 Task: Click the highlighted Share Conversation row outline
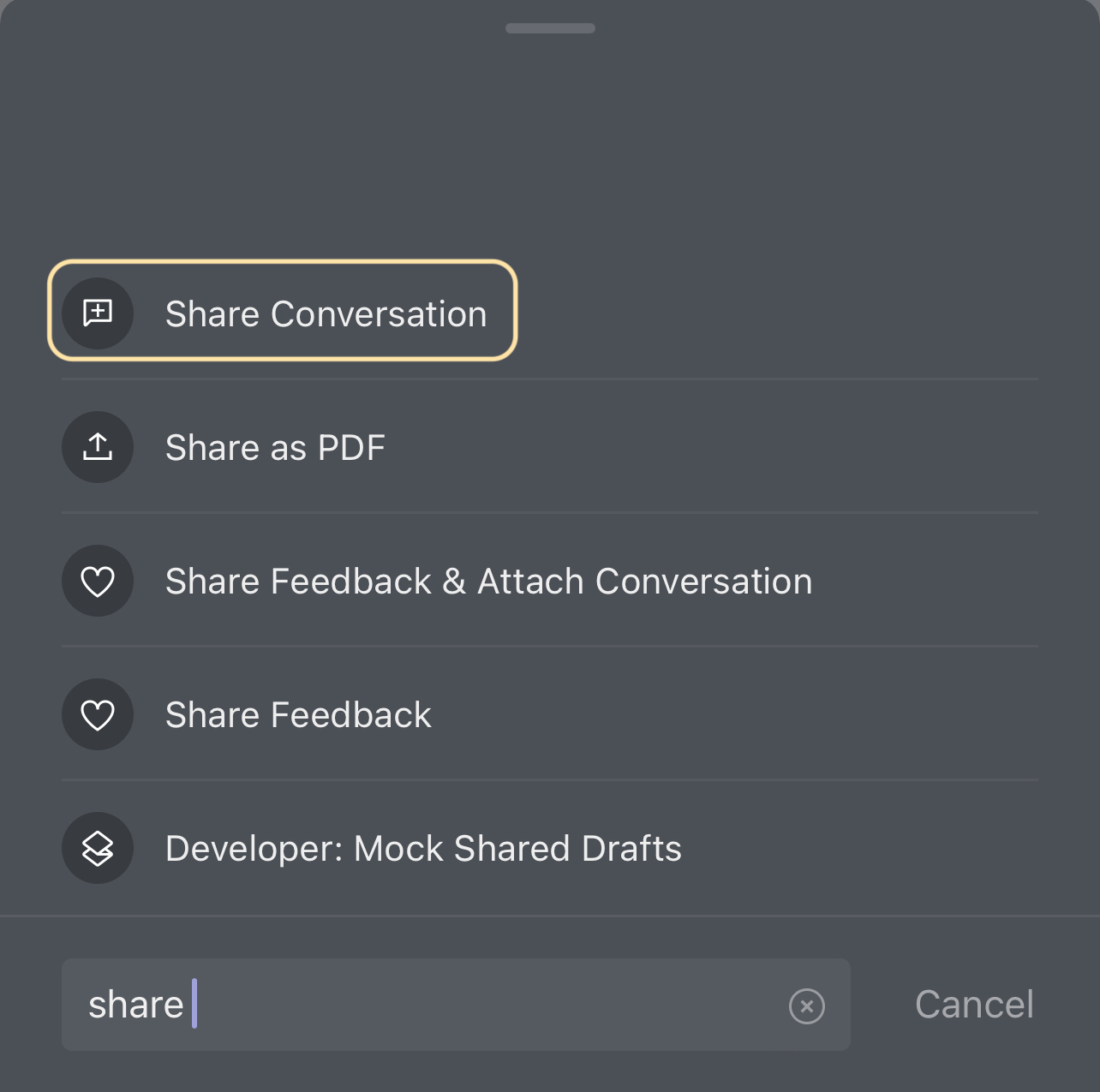(x=283, y=310)
